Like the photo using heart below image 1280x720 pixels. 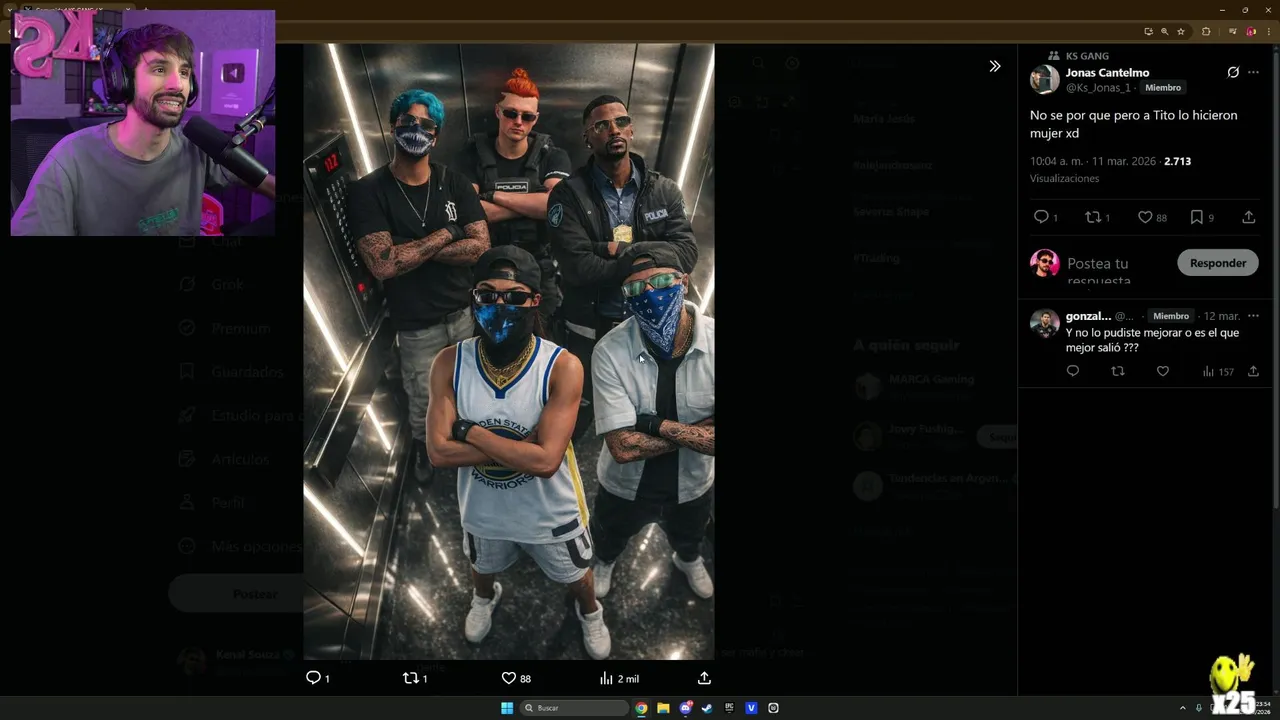pos(508,678)
